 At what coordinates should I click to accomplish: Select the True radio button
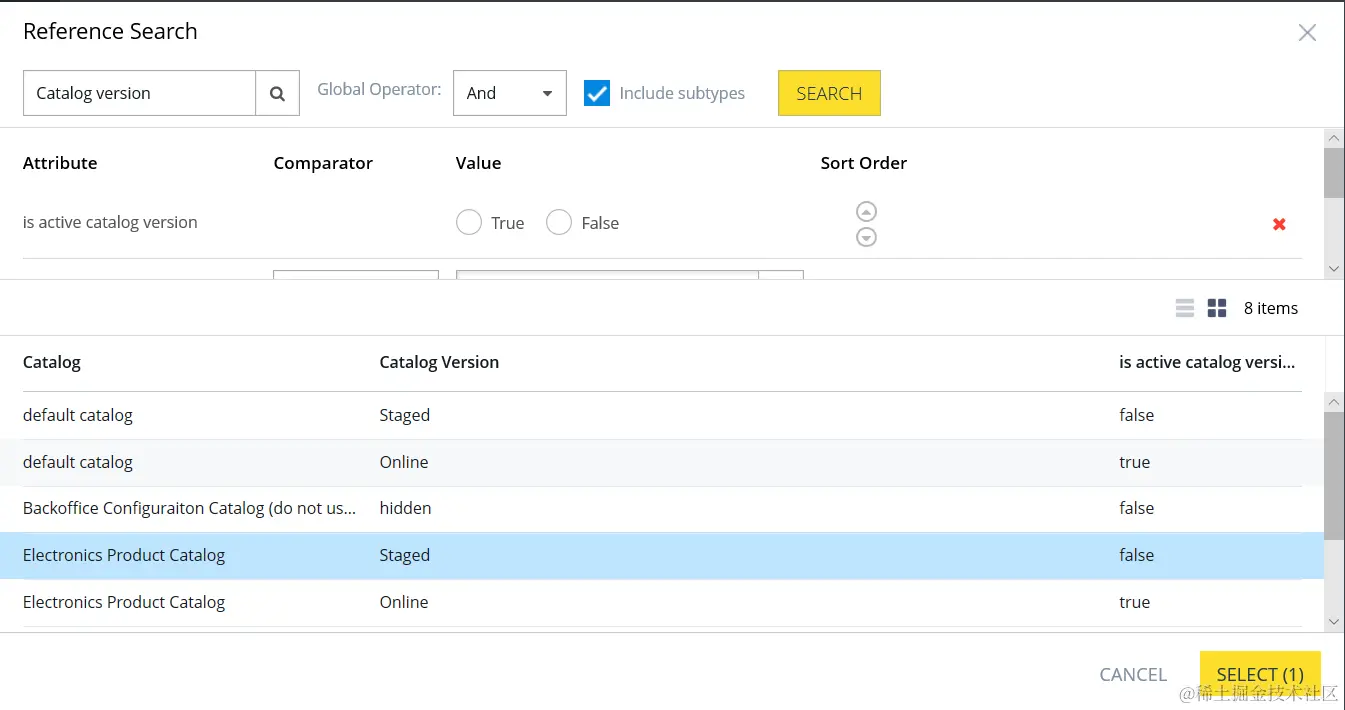(x=469, y=223)
